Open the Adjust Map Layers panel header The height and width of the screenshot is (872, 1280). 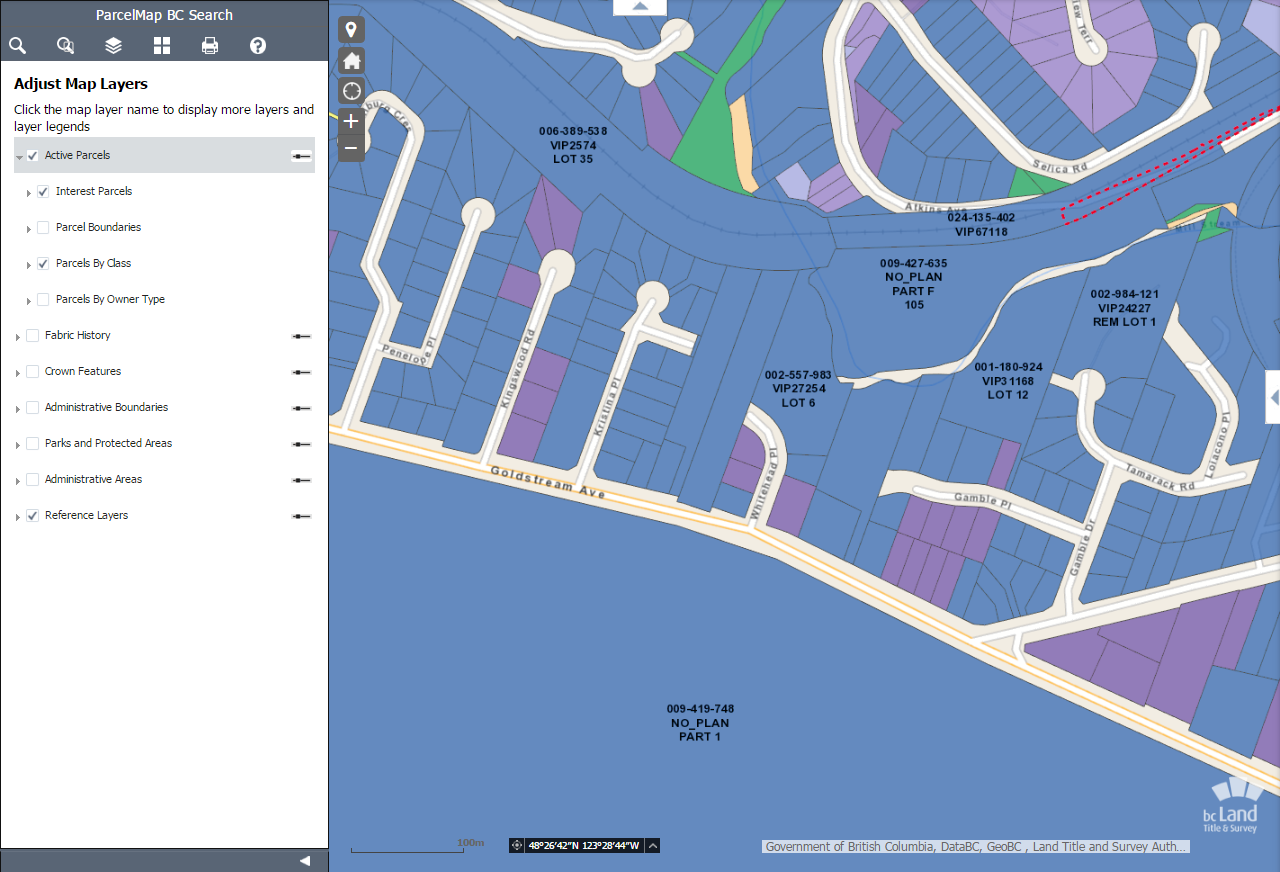click(x=80, y=84)
